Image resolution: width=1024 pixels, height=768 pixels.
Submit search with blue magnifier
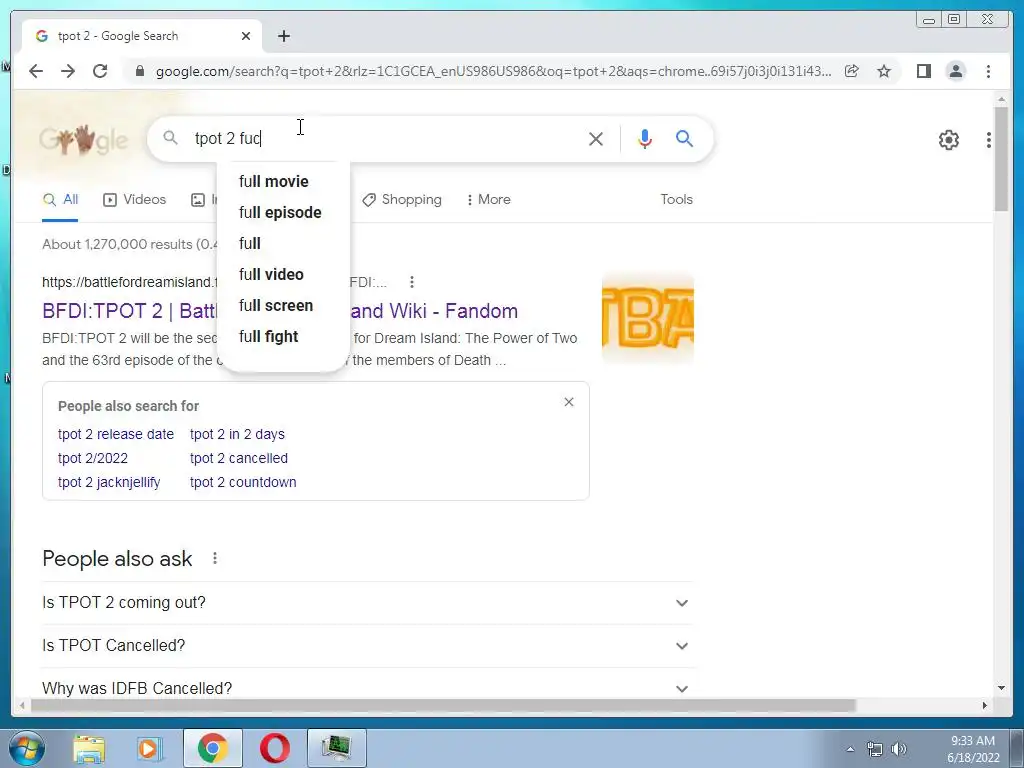[684, 138]
